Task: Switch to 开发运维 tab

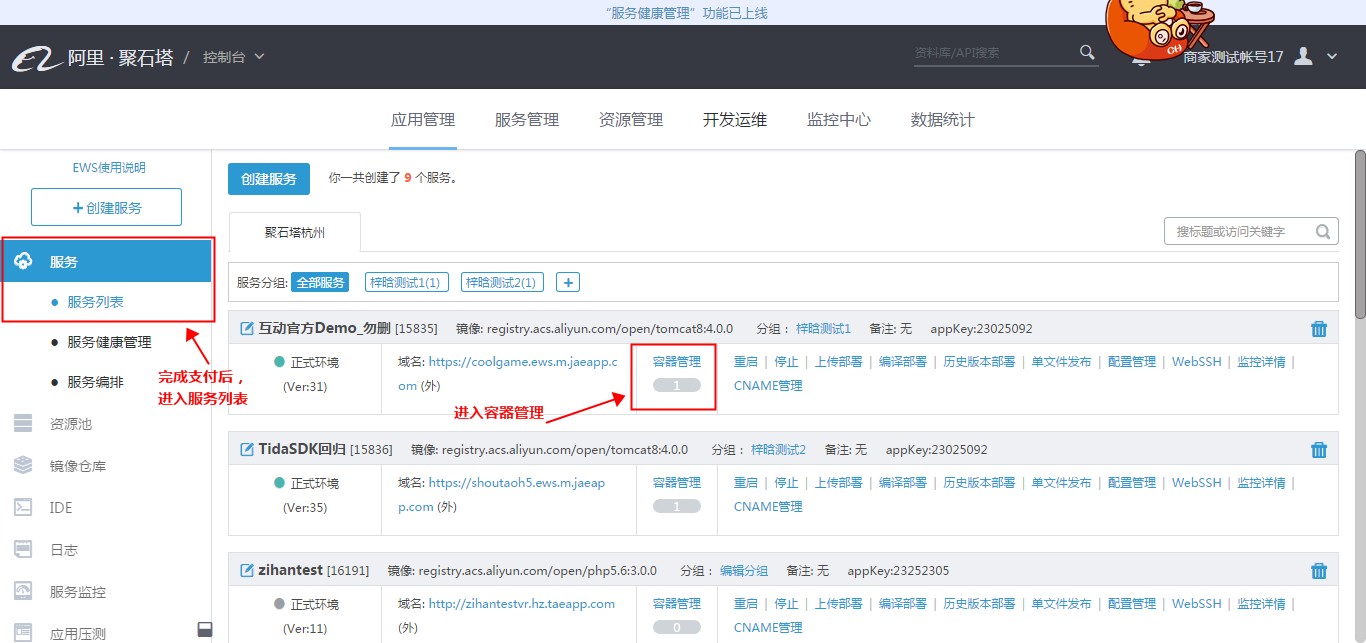Action: (735, 120)
